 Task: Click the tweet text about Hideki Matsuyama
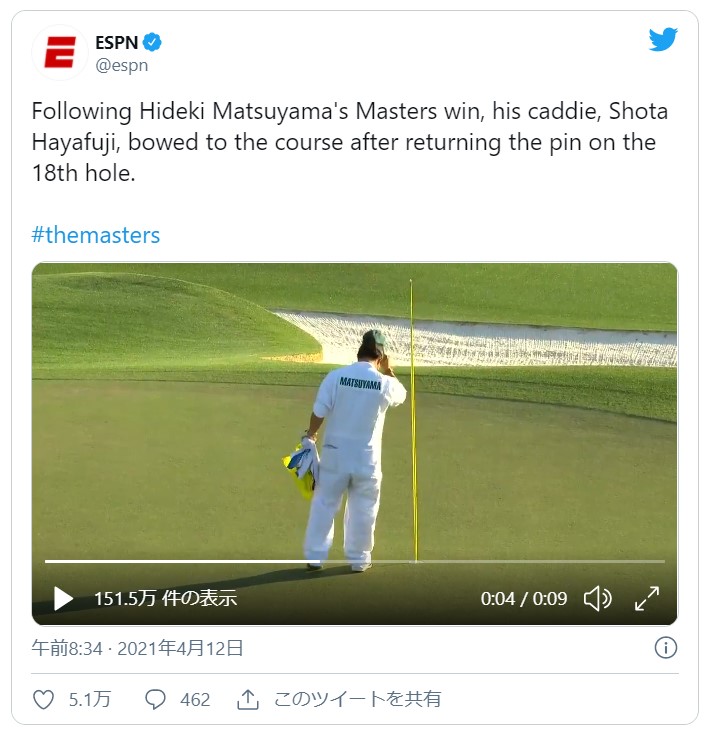point(350,142)
